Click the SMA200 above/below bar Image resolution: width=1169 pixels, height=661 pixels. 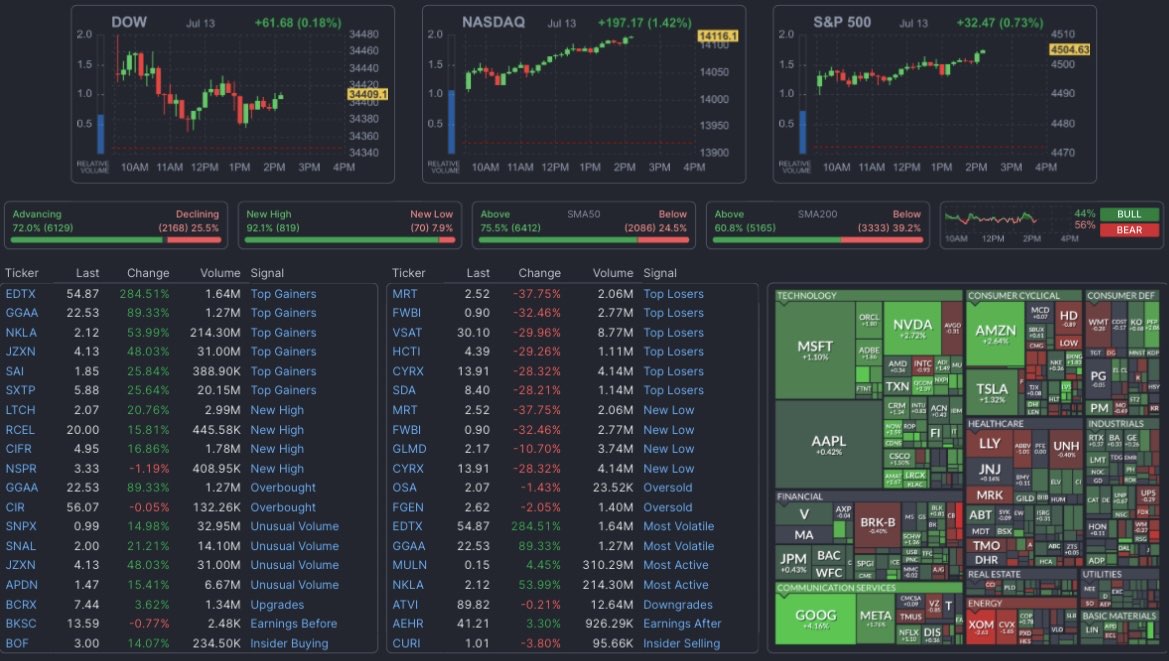click(818, 240)
